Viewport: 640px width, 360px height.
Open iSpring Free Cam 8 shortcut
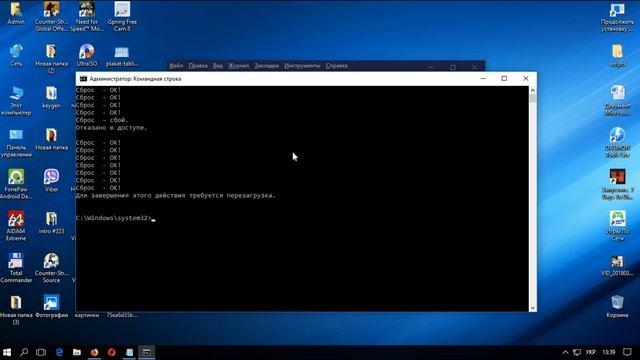tap(122, 16)
